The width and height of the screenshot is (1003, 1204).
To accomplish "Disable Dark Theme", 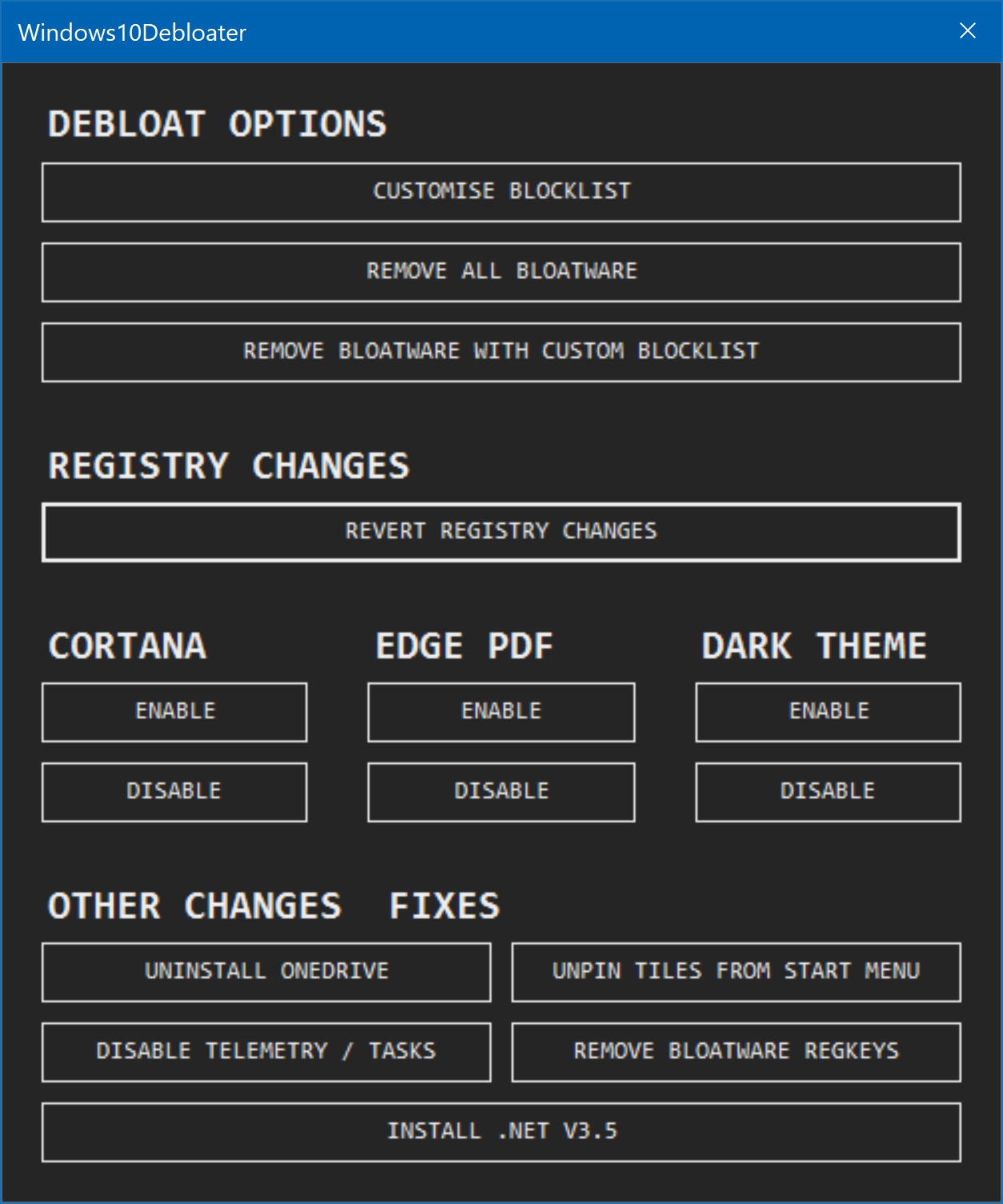I will 828,792.
